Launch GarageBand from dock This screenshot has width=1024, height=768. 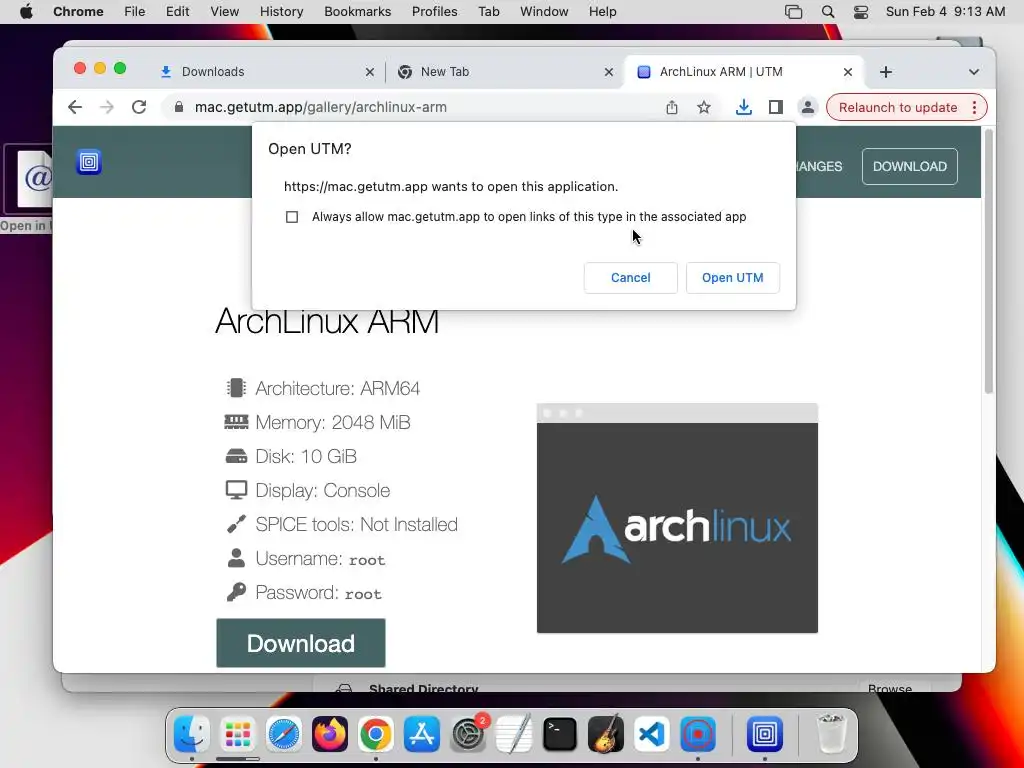[x=606, y=734]
